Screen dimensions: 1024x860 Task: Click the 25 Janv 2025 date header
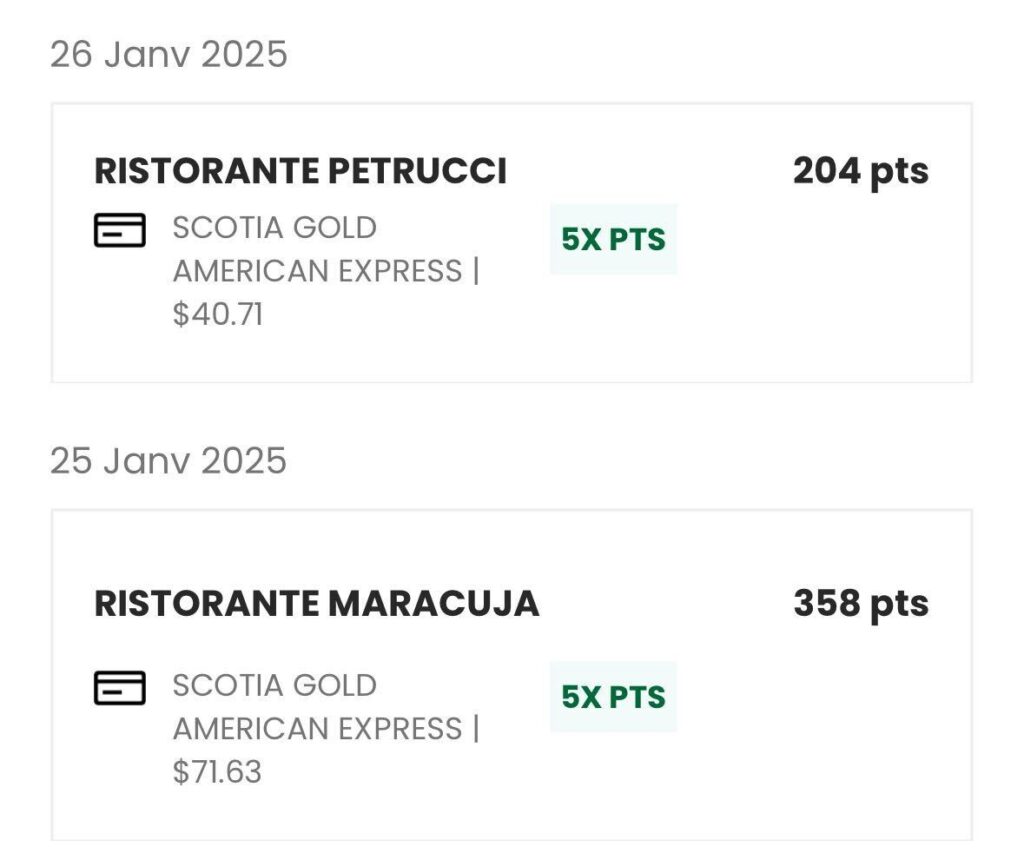[x=169, y=461]
